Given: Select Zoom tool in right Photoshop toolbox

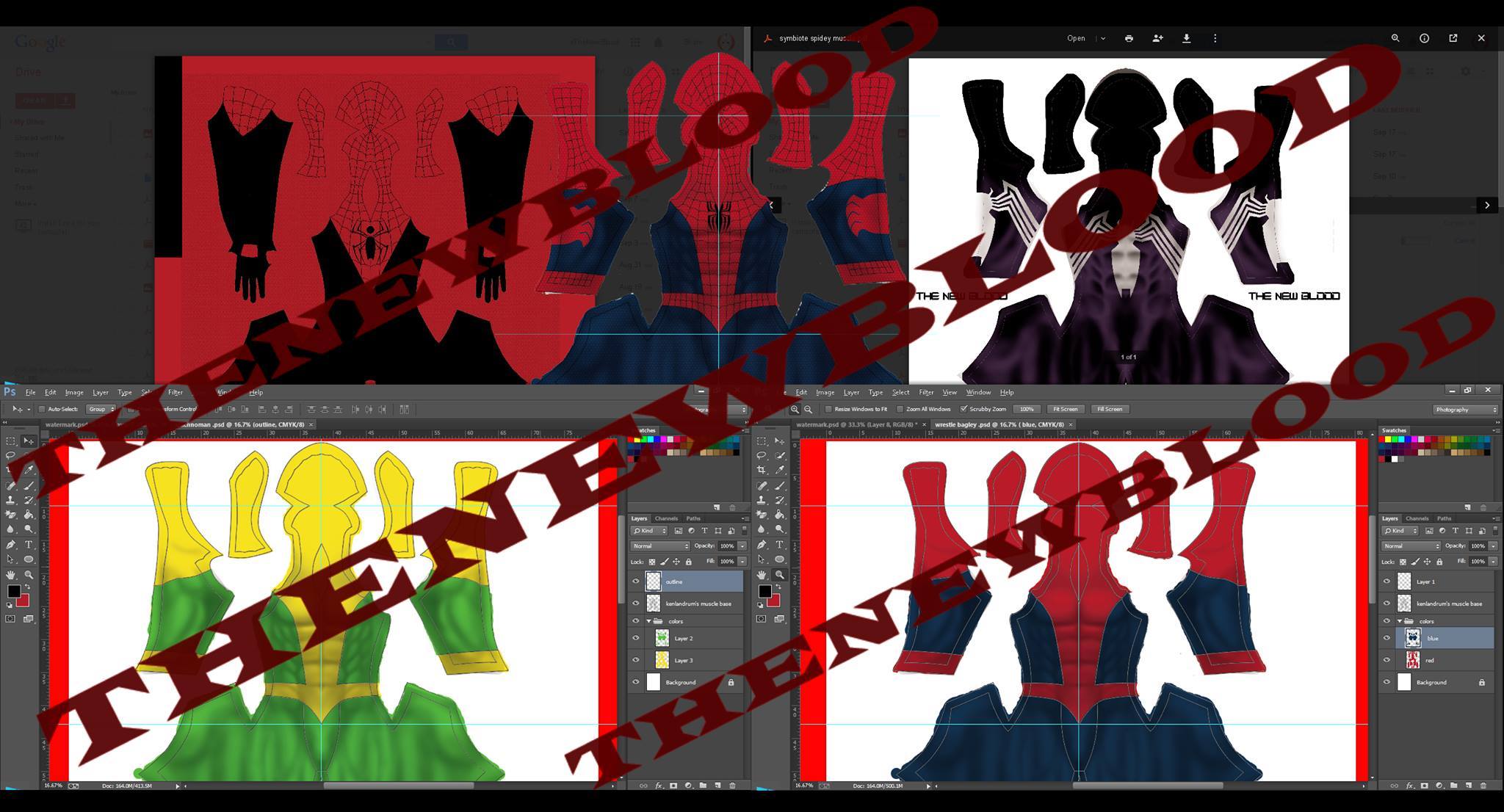Looking at the screenshot, I should tap(779, 575).
